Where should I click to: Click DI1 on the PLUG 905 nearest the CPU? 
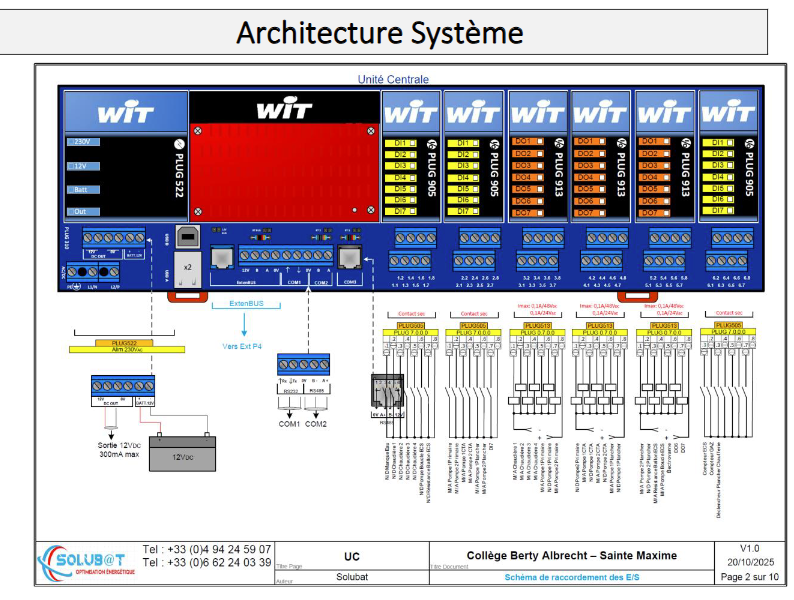[x=401, y=143]
